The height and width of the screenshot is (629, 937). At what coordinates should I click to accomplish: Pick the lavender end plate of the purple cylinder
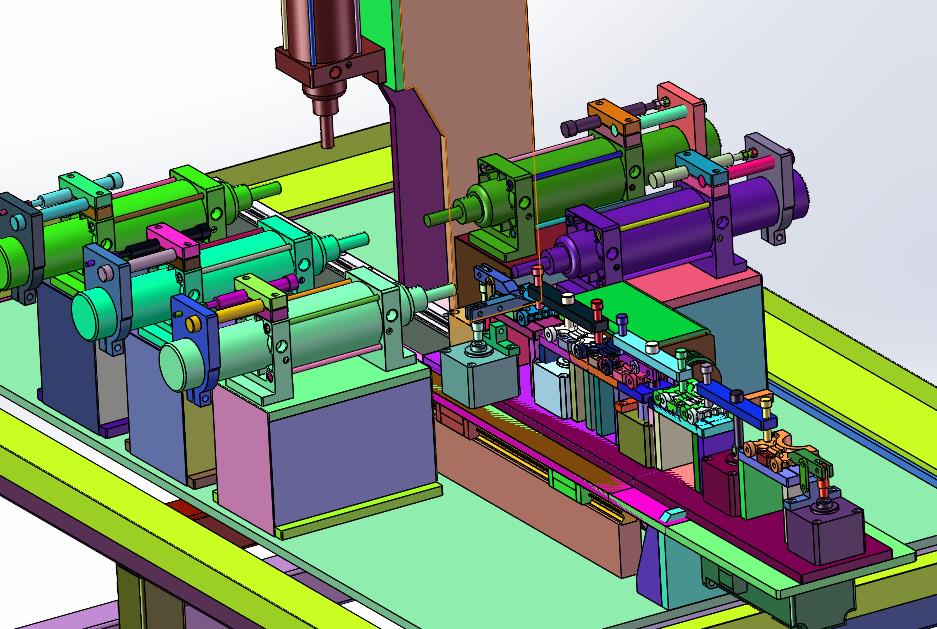click(x=772, y=182)
